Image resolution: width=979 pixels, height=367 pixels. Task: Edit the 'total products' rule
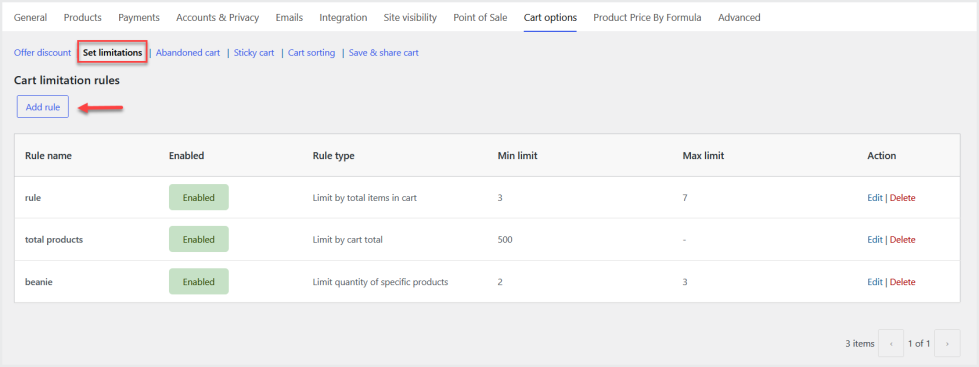(x=875, y=240)
